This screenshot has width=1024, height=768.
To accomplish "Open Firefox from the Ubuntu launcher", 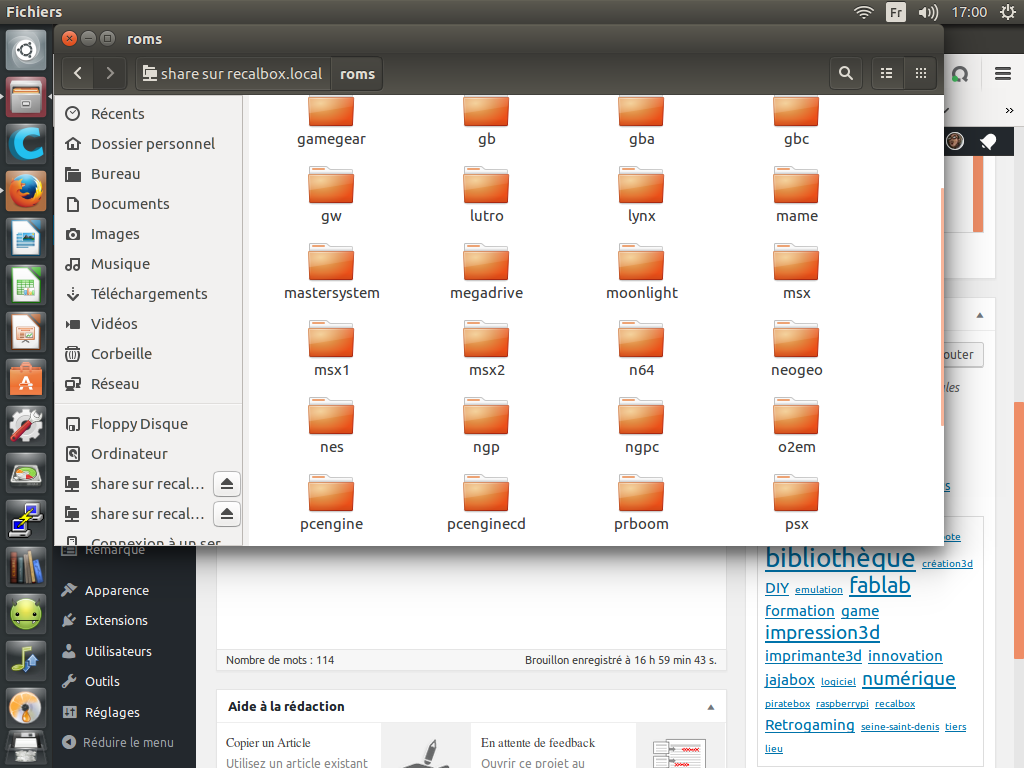I will click(26, 191).
